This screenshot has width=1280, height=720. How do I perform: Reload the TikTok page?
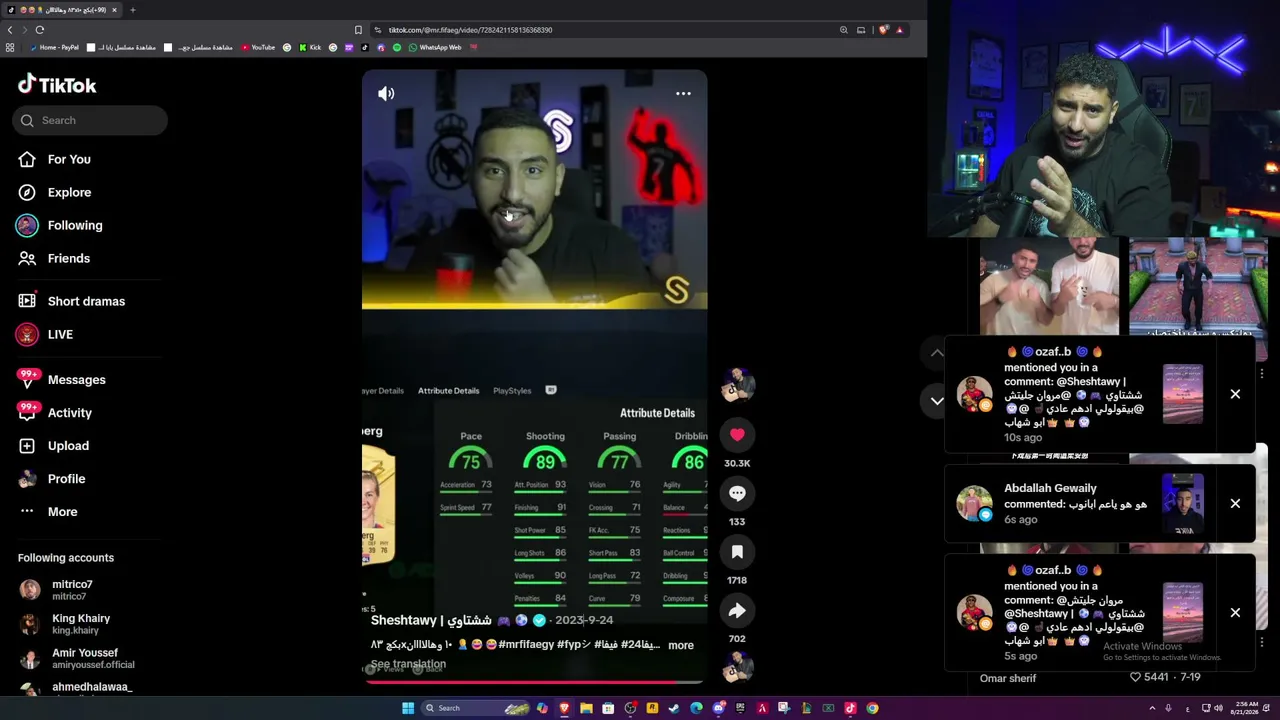point(40,30)
